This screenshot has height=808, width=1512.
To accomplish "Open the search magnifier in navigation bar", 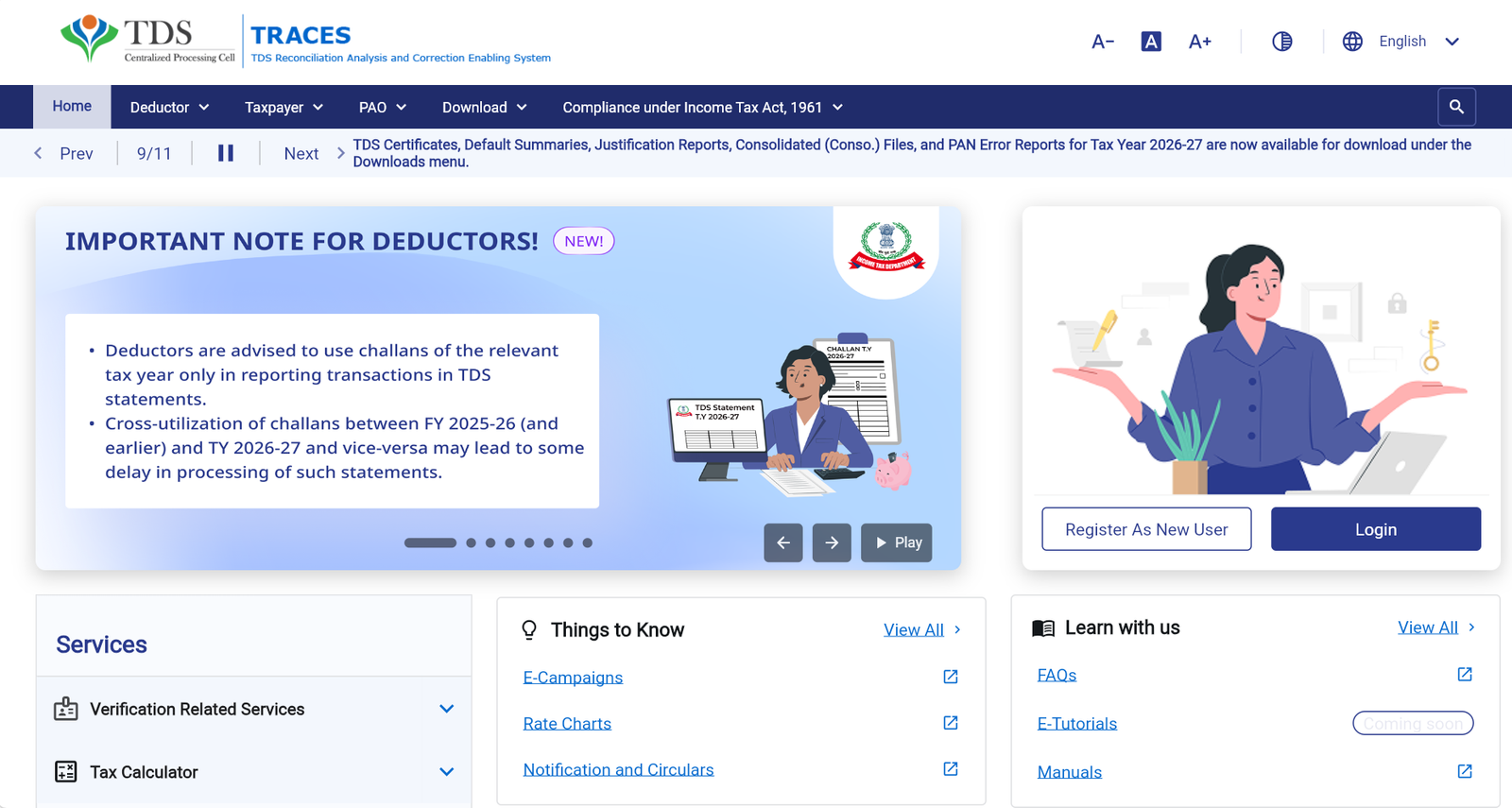I will pyautogui.click(x=1456, y=107).
